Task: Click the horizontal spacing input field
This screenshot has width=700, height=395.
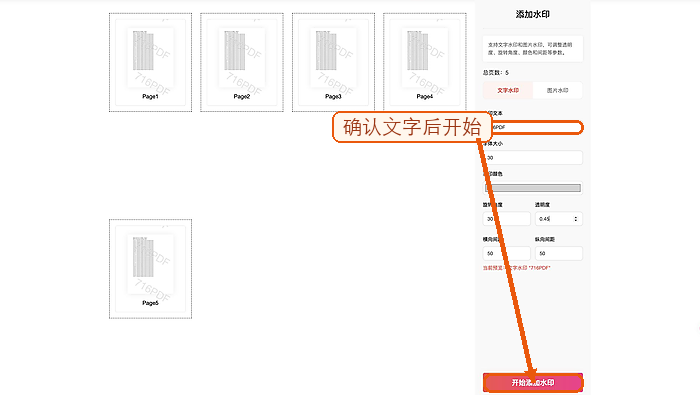Action: pos(506,253)
